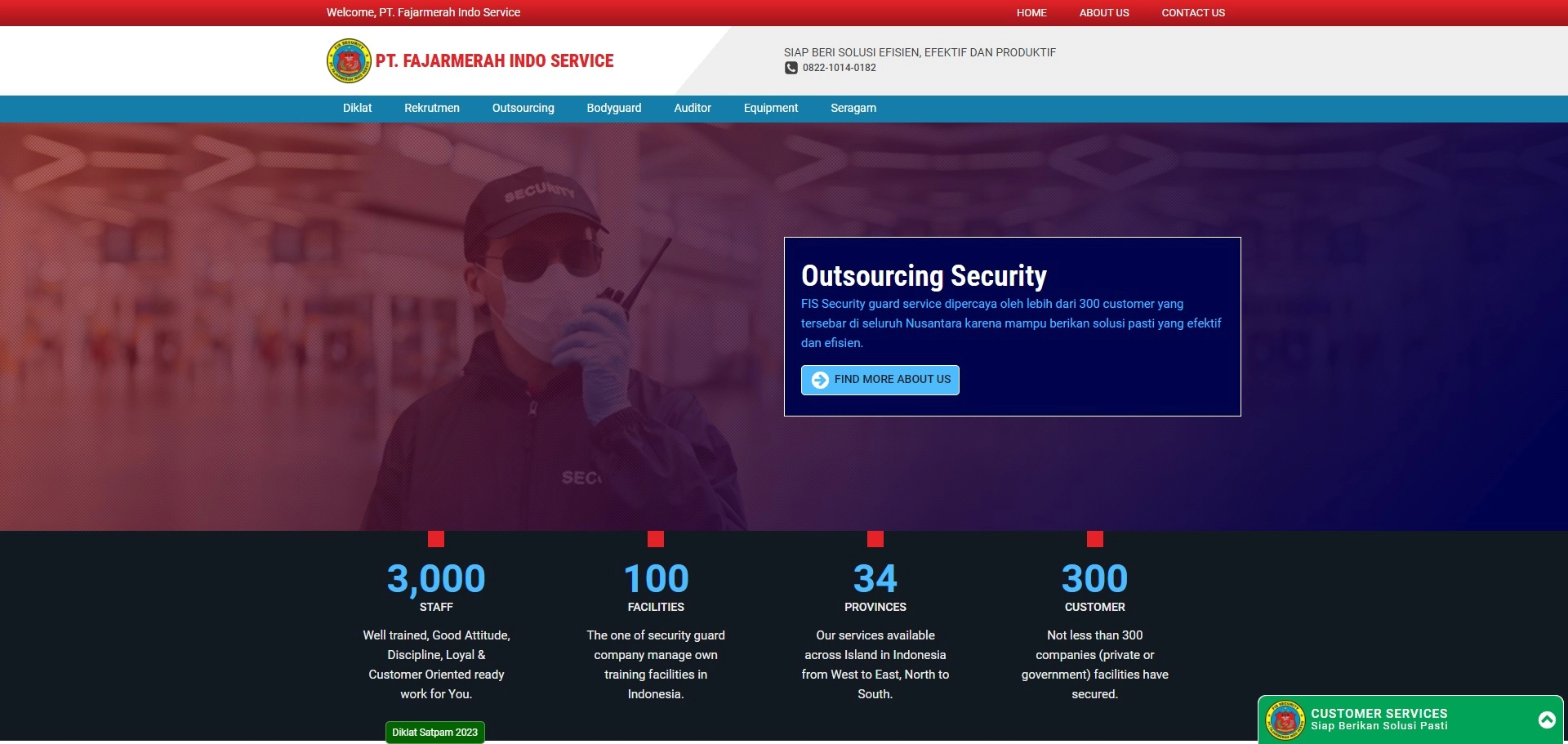Click the STAFF label
This screenshot has height=744, width=1568.
coord(436,607)
